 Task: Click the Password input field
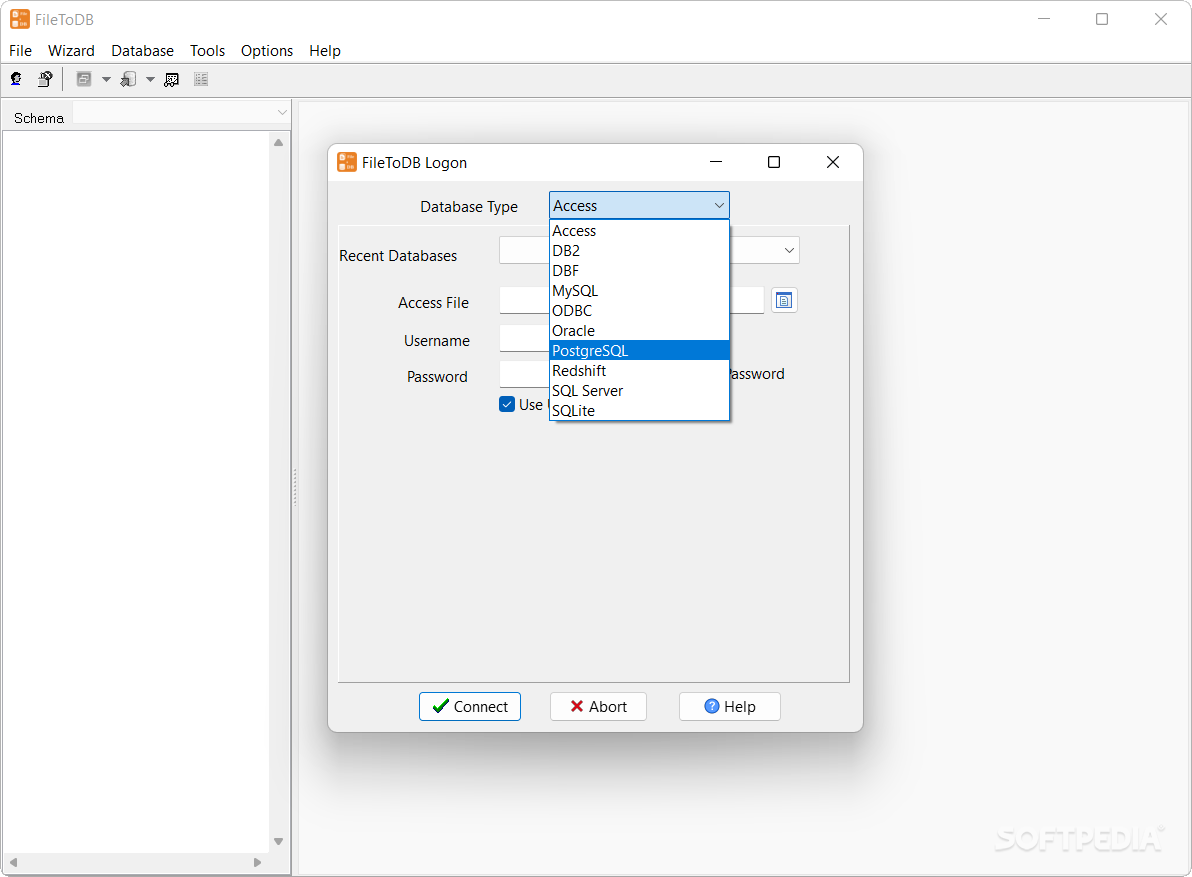click(524, 374)
